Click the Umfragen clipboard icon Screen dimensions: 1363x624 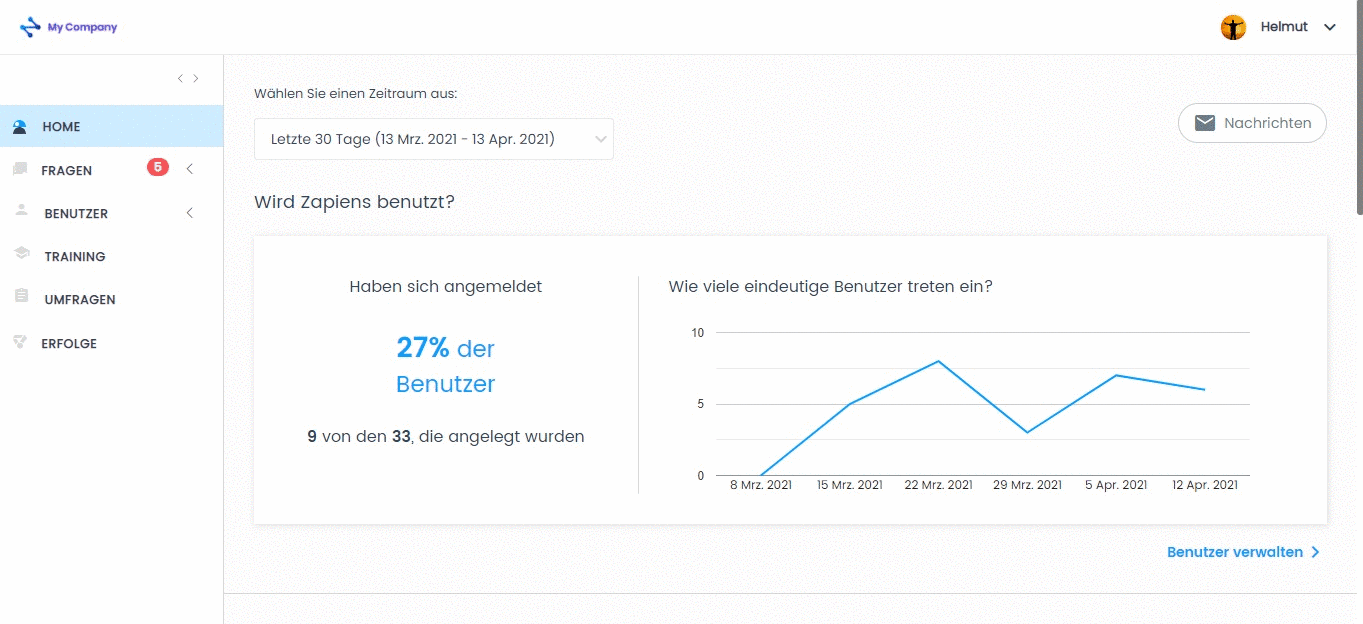21,297
